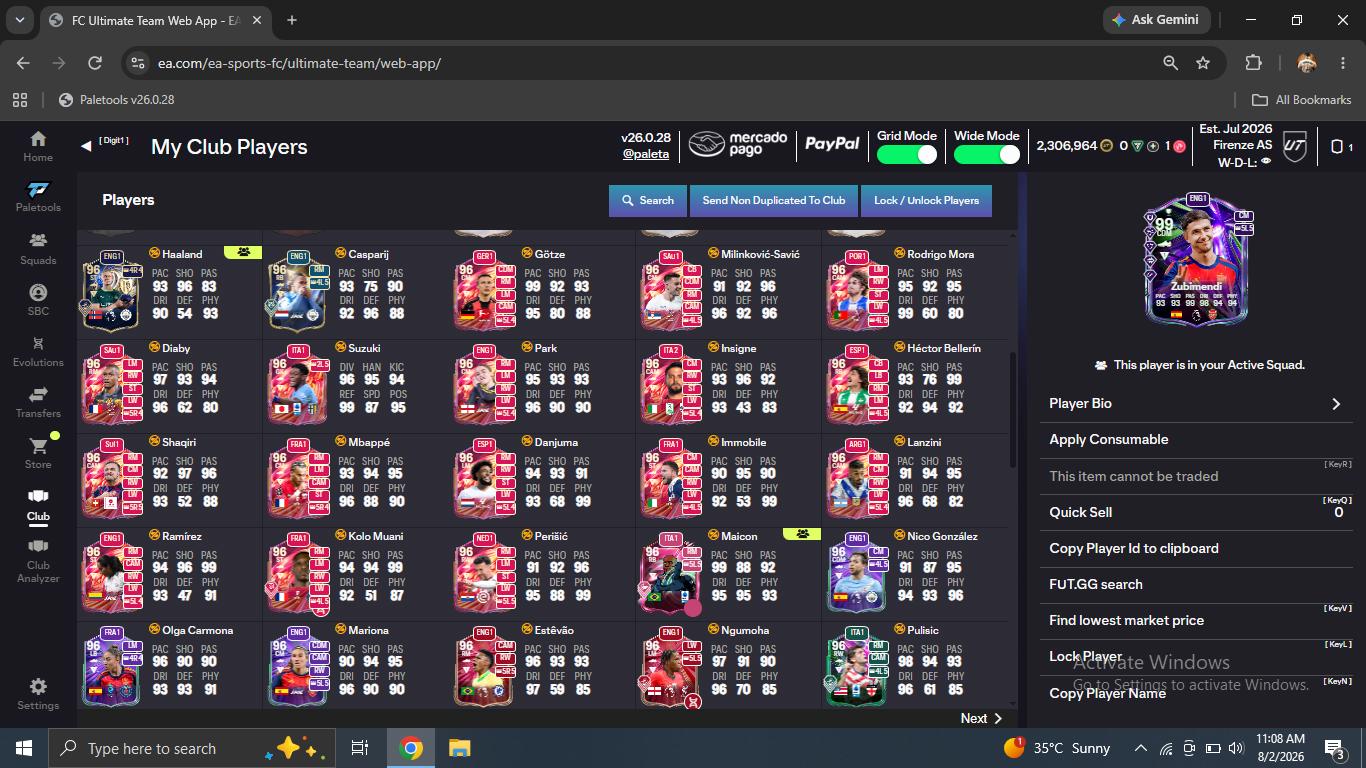Open the Chrome apps grid icon
This screenshot has width=1366, height=768.
coord(20,100)
